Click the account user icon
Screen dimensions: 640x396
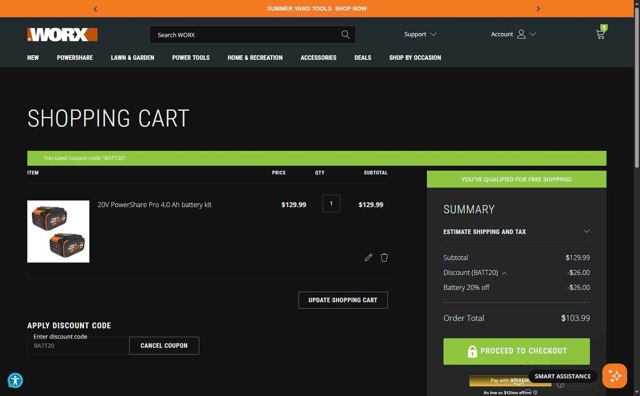pos(521,34)
